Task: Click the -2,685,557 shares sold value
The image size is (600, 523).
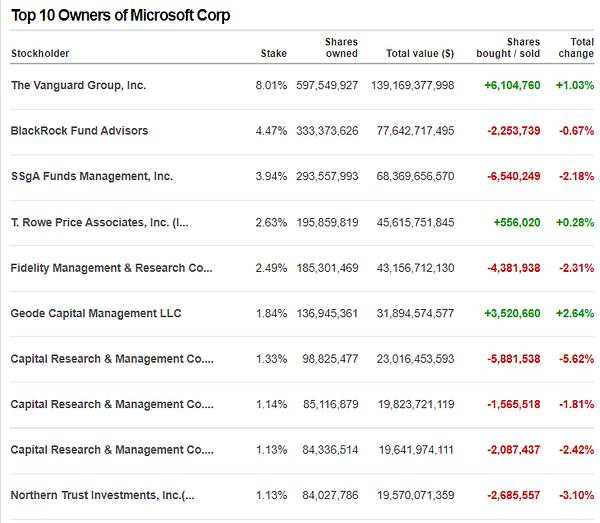Action: coord(514,495)
